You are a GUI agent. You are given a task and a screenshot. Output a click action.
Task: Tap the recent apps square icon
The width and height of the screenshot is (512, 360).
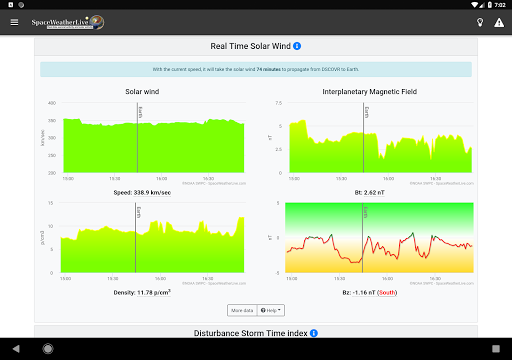coord(496,349)
